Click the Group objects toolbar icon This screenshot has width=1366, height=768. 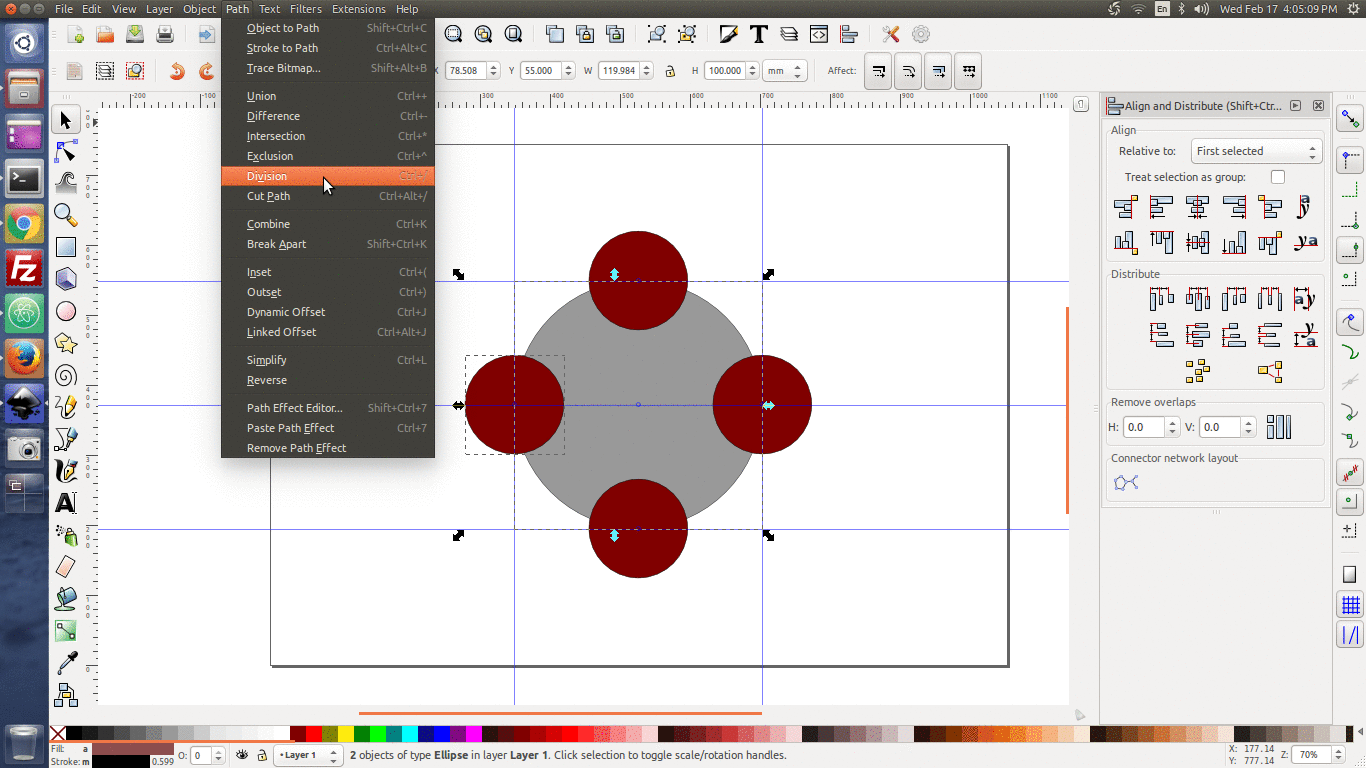coord(657,34)
